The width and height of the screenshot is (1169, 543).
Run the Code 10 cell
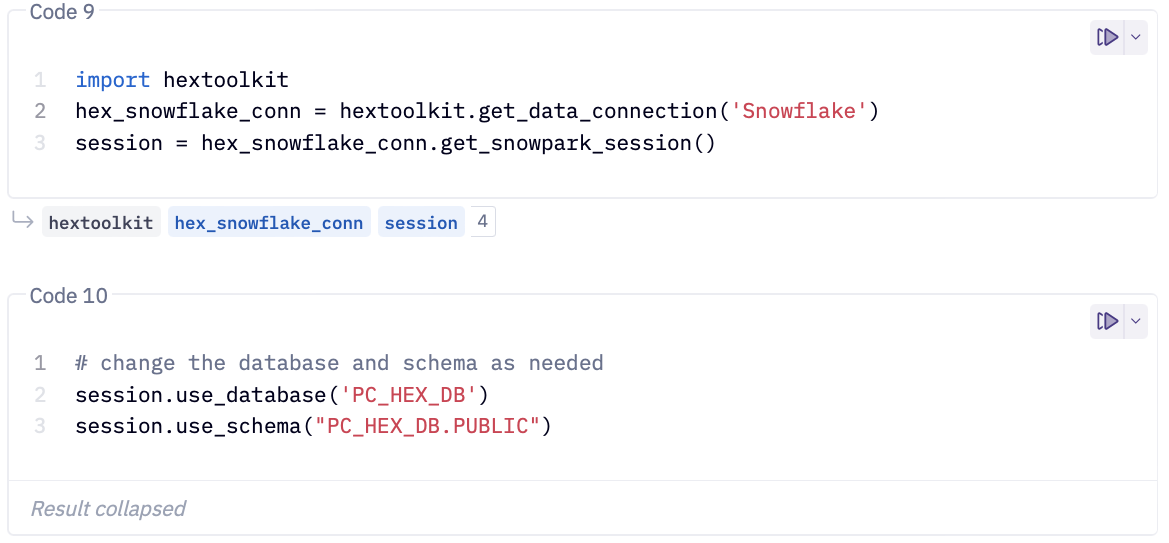1107,322
